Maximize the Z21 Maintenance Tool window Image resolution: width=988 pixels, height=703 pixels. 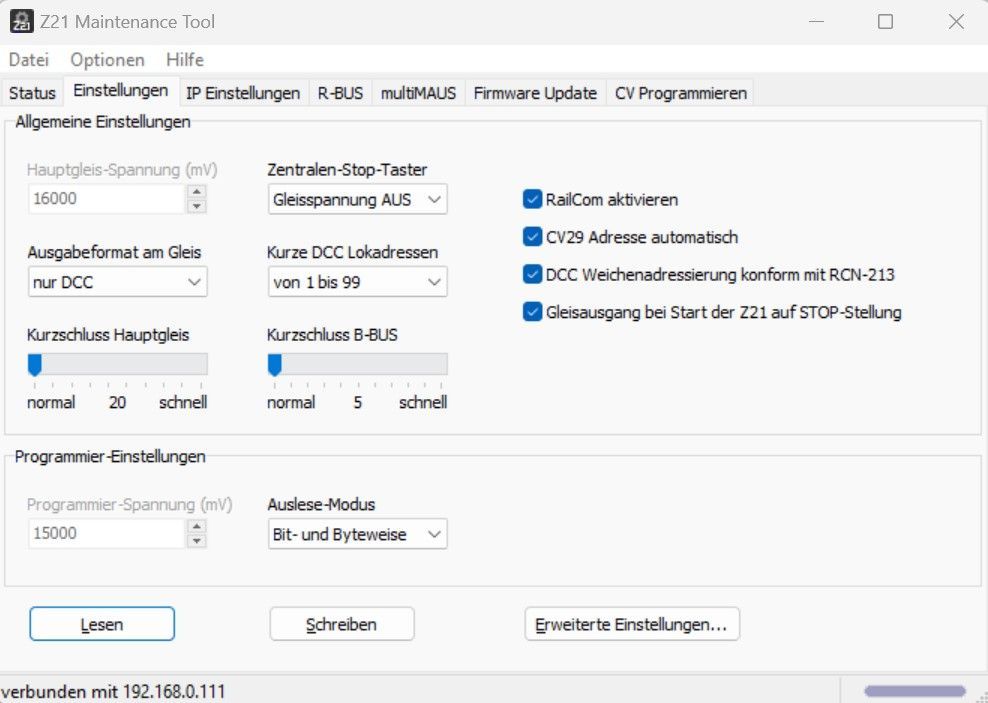click(x=885, y=21)
